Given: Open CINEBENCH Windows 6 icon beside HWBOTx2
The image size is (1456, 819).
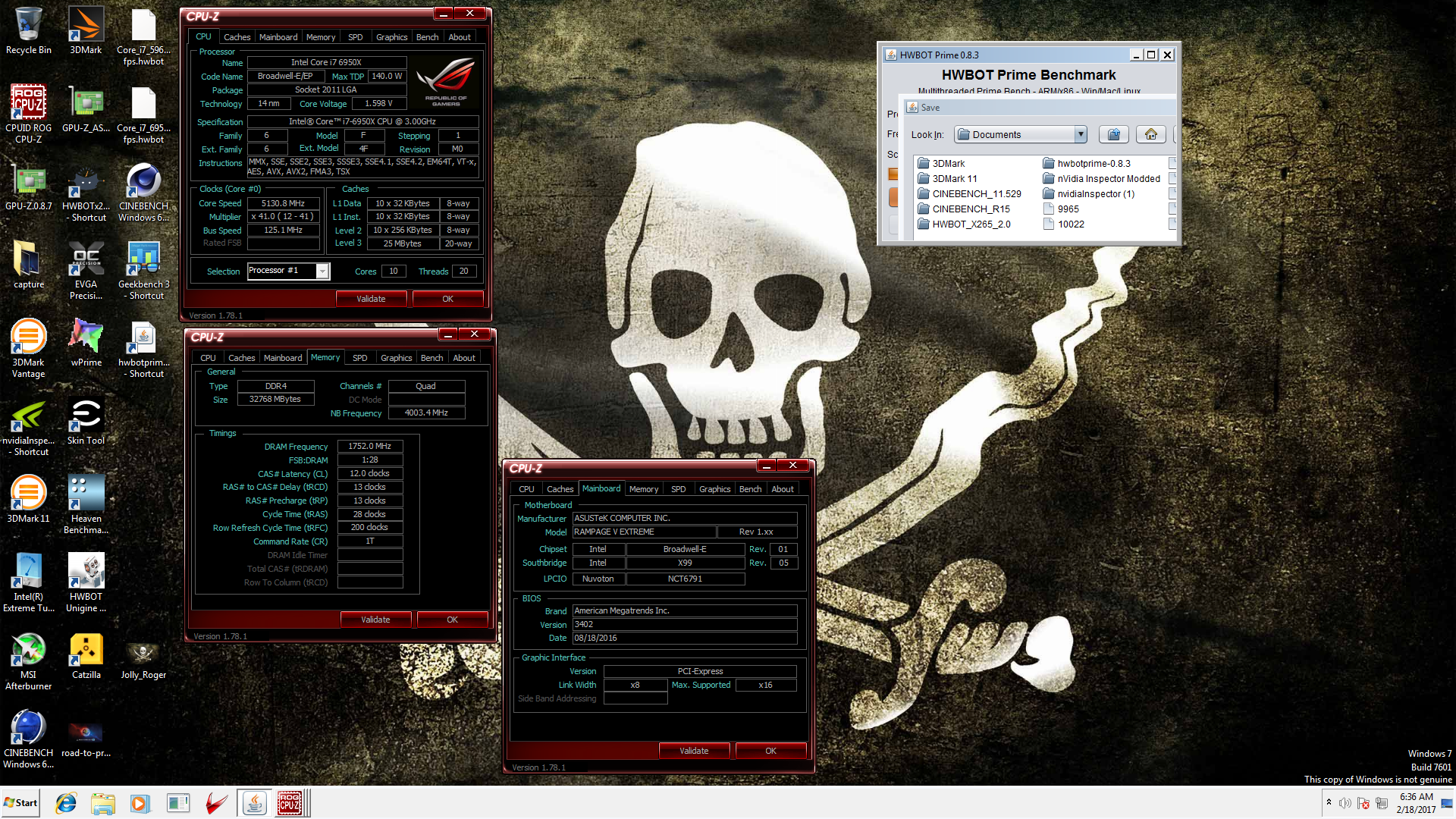Looking at the screenshot, I should pyautogui.click(x=143, y=193).
